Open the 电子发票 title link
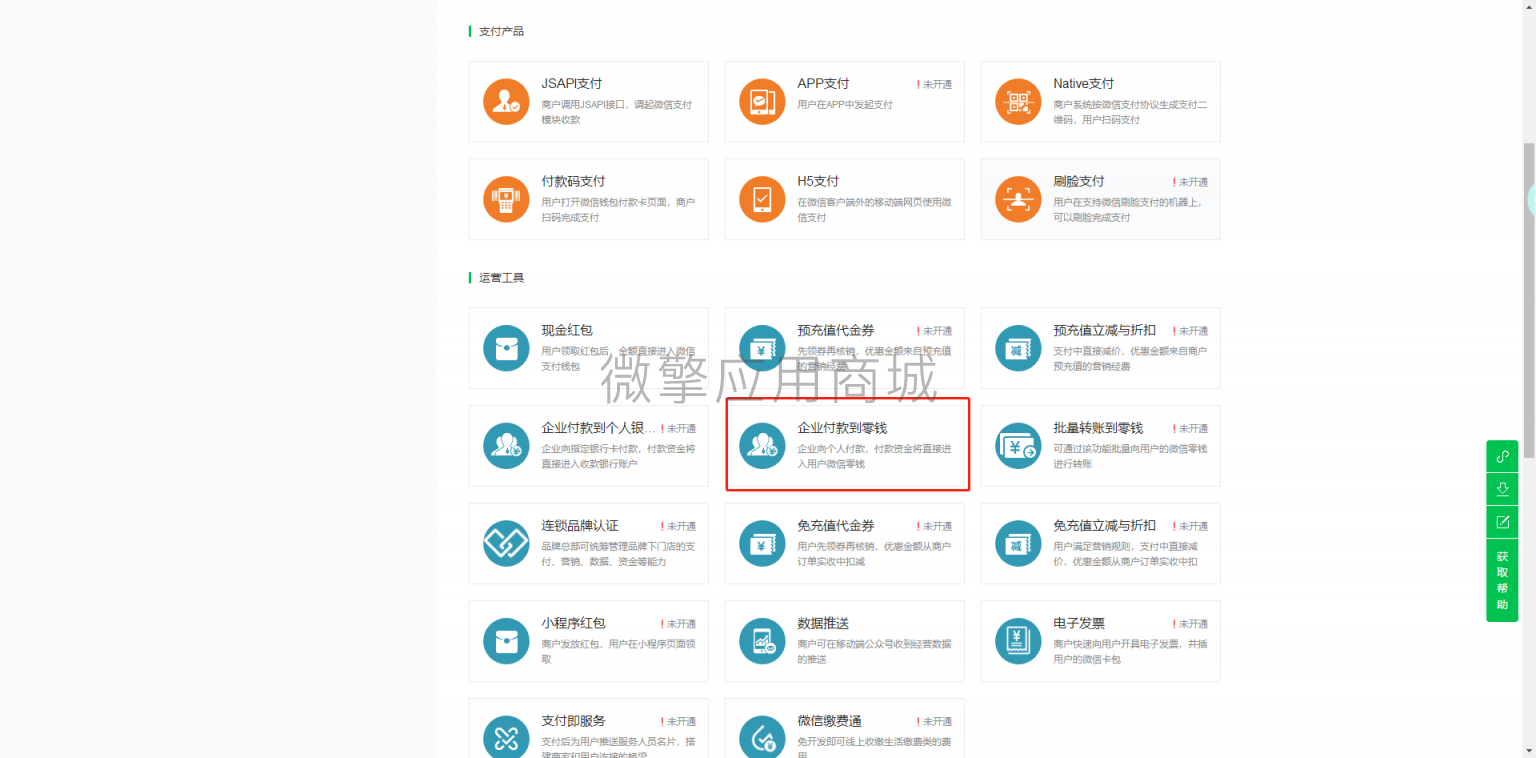The image size is (1536, 758). click(1079, 623)
